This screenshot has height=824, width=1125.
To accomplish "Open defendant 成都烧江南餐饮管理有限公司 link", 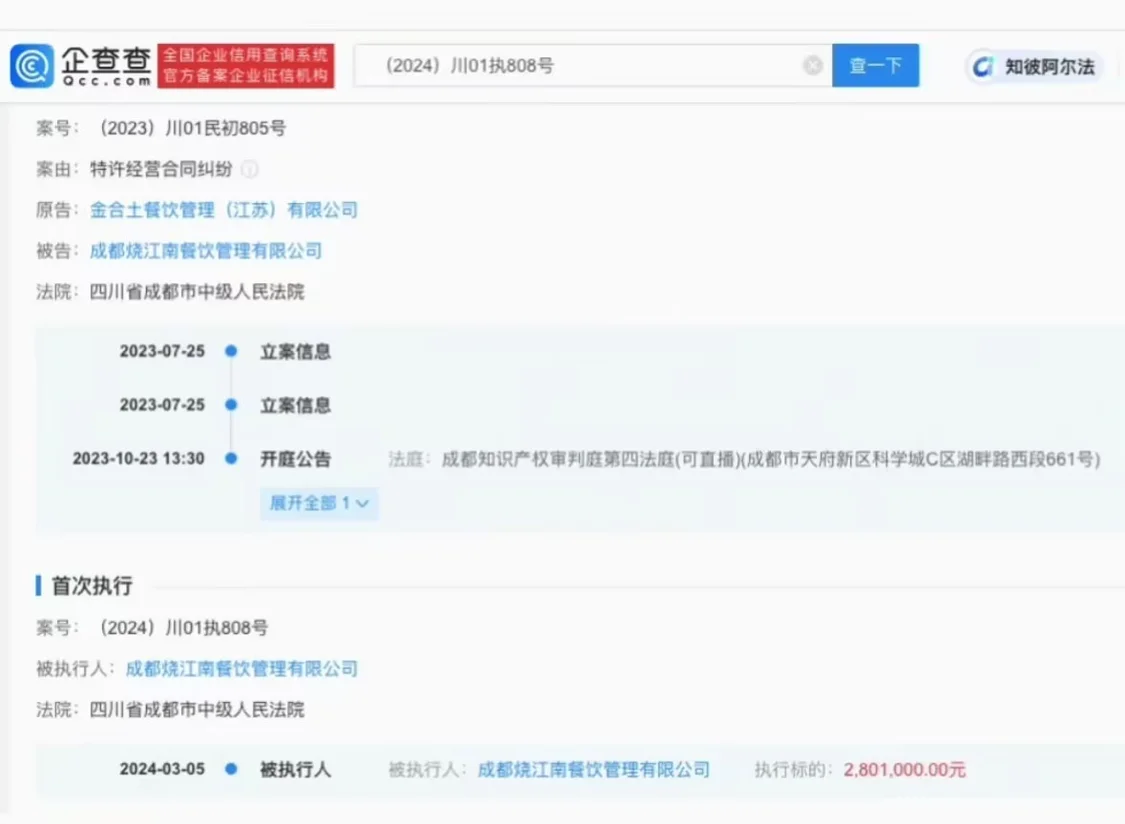I will (205, 251).
